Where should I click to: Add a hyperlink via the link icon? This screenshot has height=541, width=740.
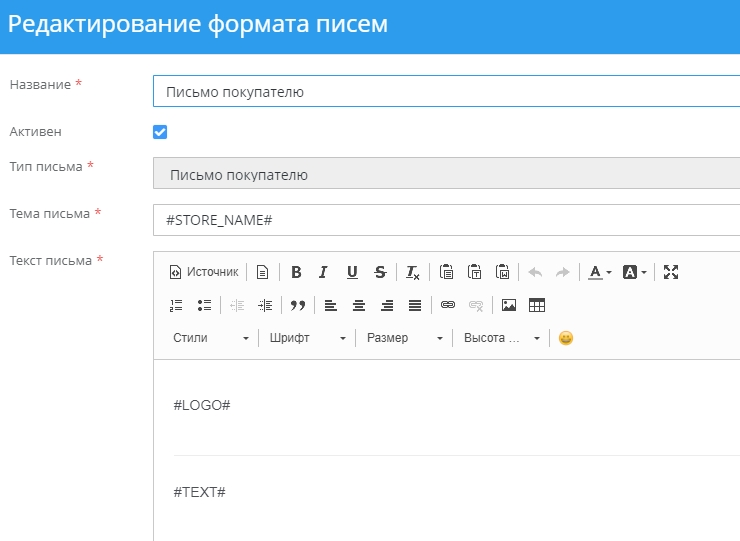(448, 305)
